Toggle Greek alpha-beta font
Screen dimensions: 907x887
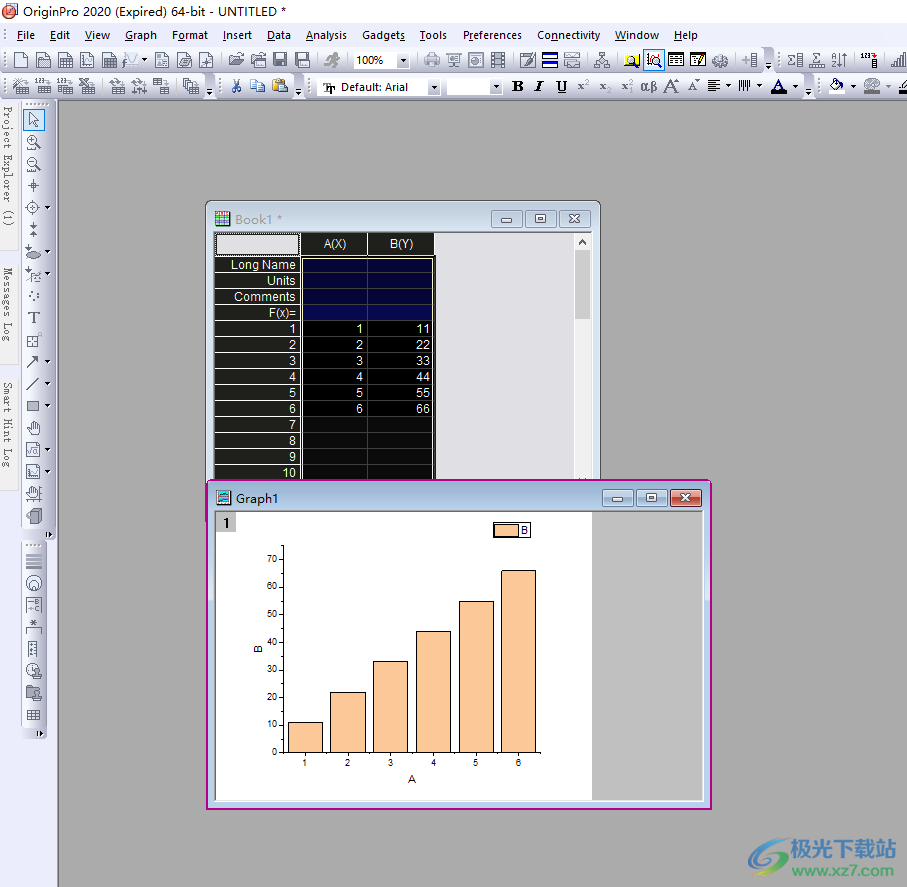[648, 87]
